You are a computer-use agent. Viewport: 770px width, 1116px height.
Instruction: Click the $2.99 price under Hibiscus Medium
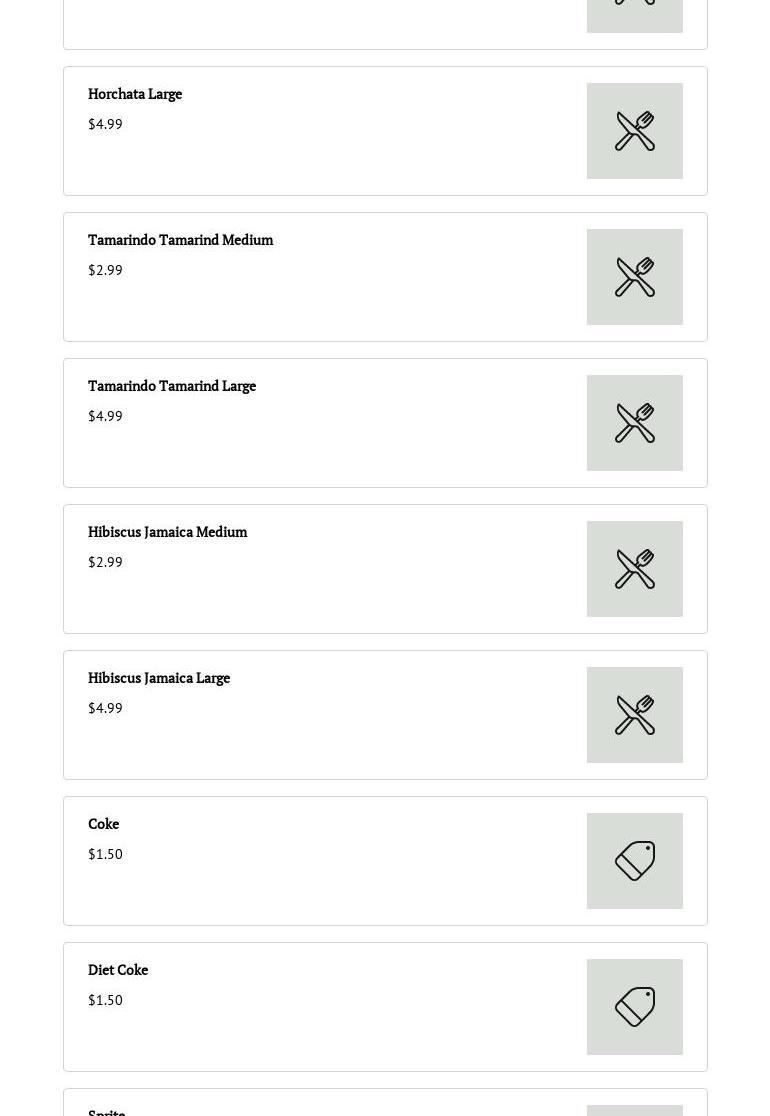click(x=105, y=562)
